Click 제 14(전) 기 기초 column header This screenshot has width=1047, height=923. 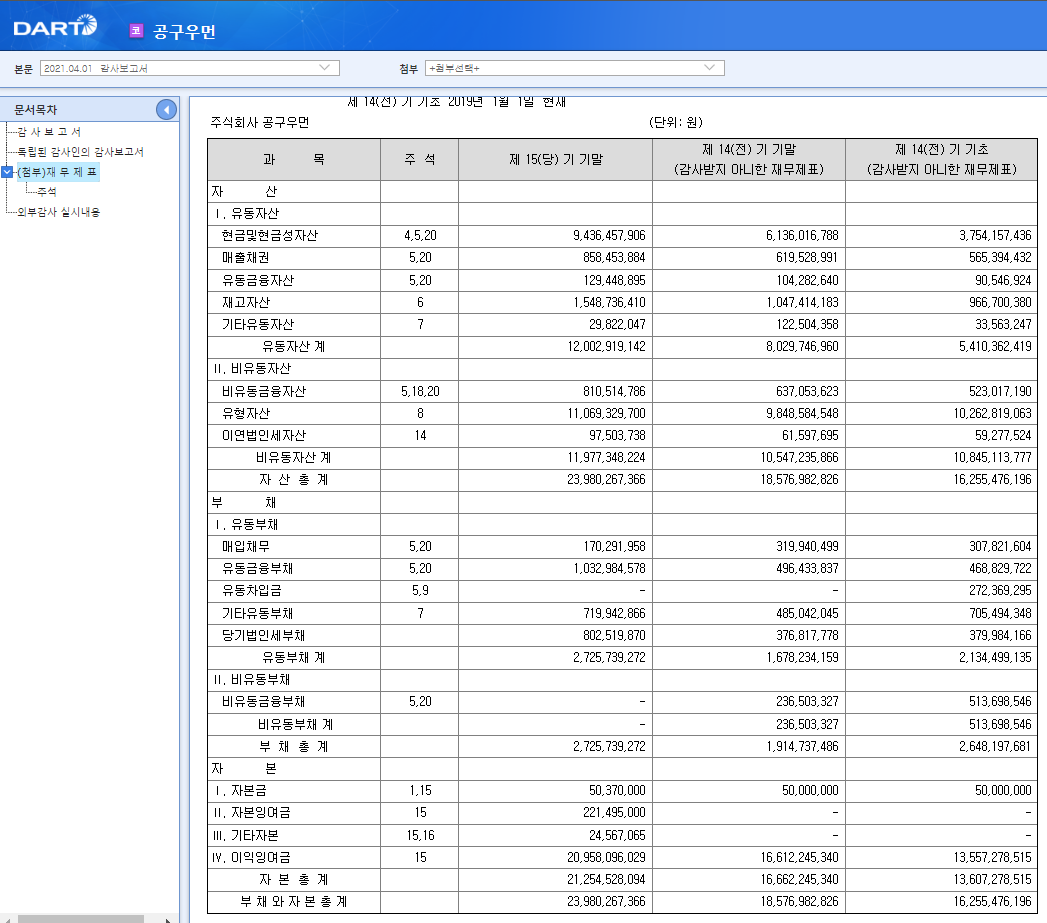941,160
